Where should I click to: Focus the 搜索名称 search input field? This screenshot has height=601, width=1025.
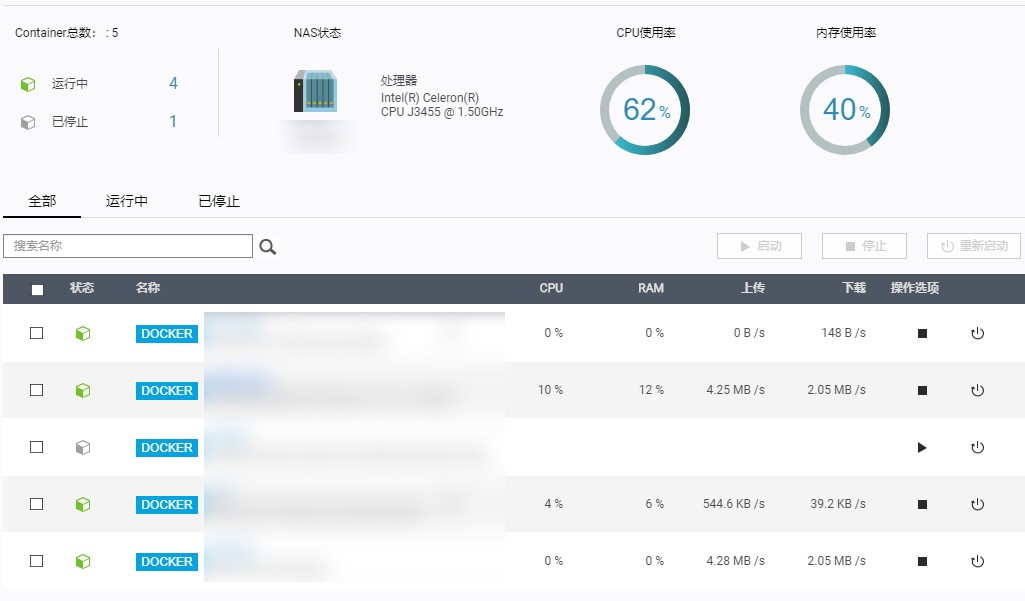(x=128, y=246)
